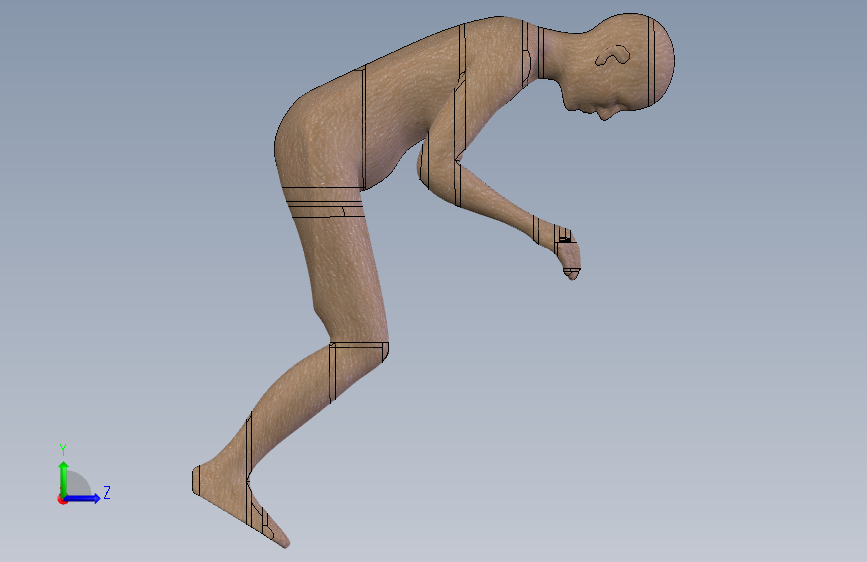The width and height of the screenshot is (867, 562).
Task: Select the mannequin's clenched hand
Action: tap(568, 256)
